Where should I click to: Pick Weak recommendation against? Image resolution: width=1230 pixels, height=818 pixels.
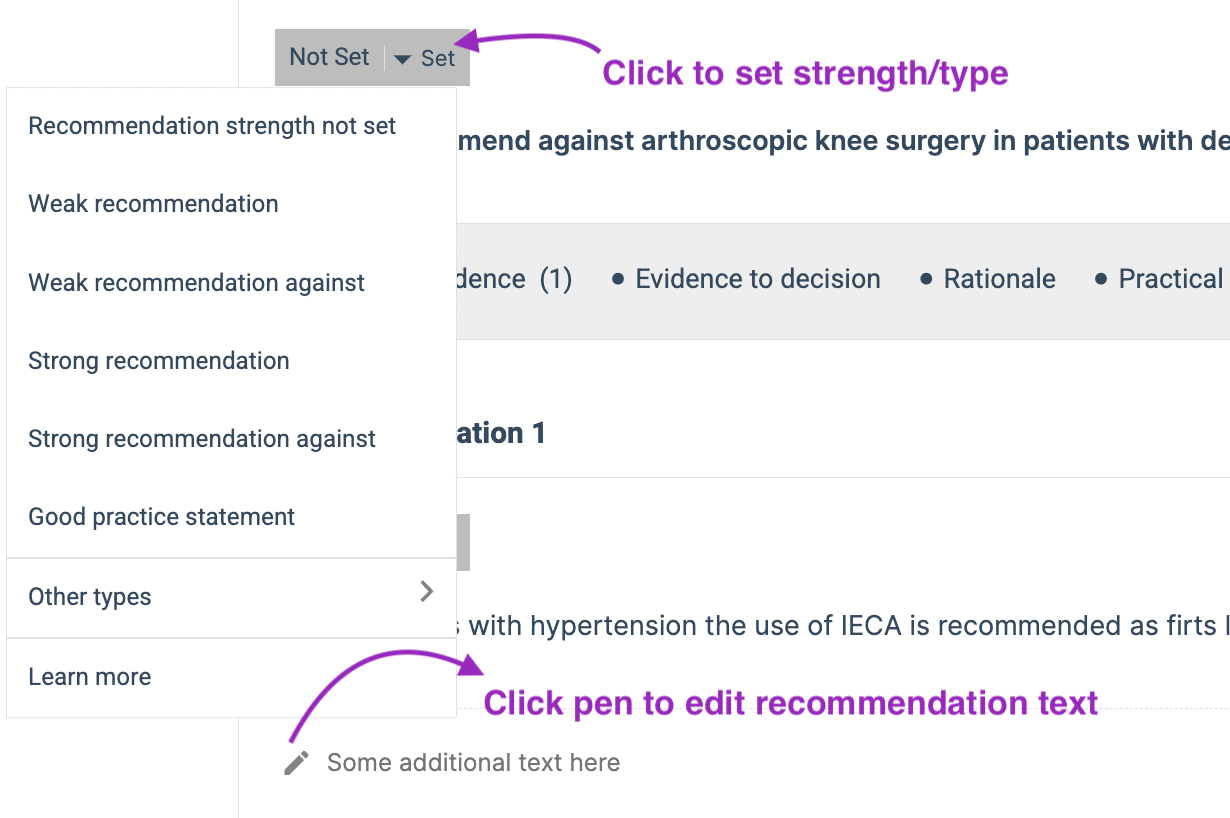click(x=231, y=283)
